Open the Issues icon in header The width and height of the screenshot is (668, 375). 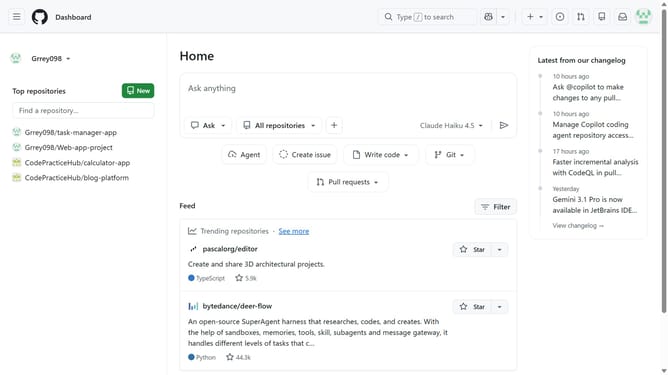pos(560,17)
